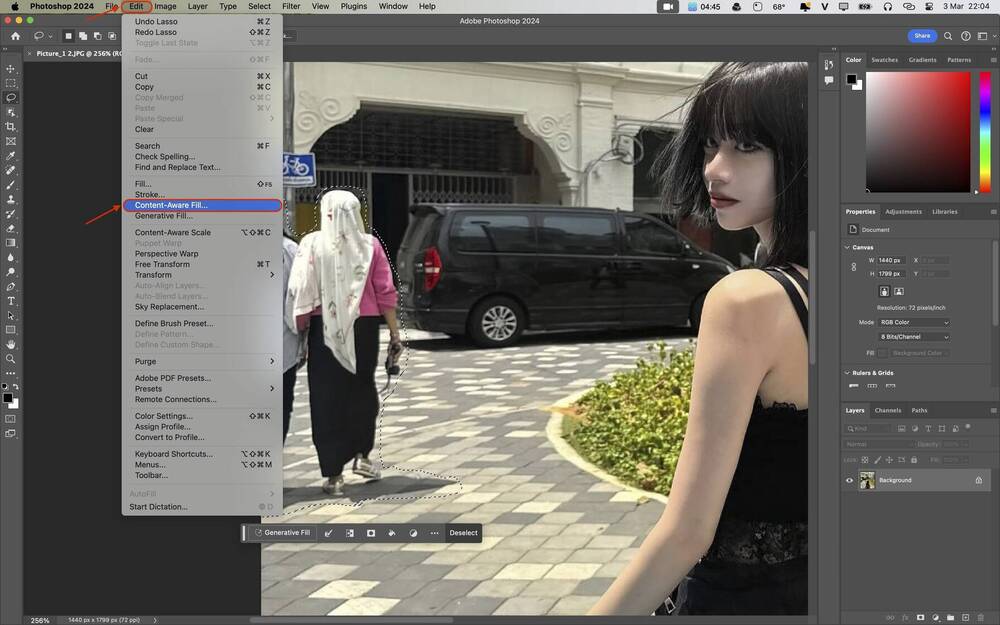Open the workspace switcher dropdown
Viewport: 1000px width, 625px height.
point(987,36)
